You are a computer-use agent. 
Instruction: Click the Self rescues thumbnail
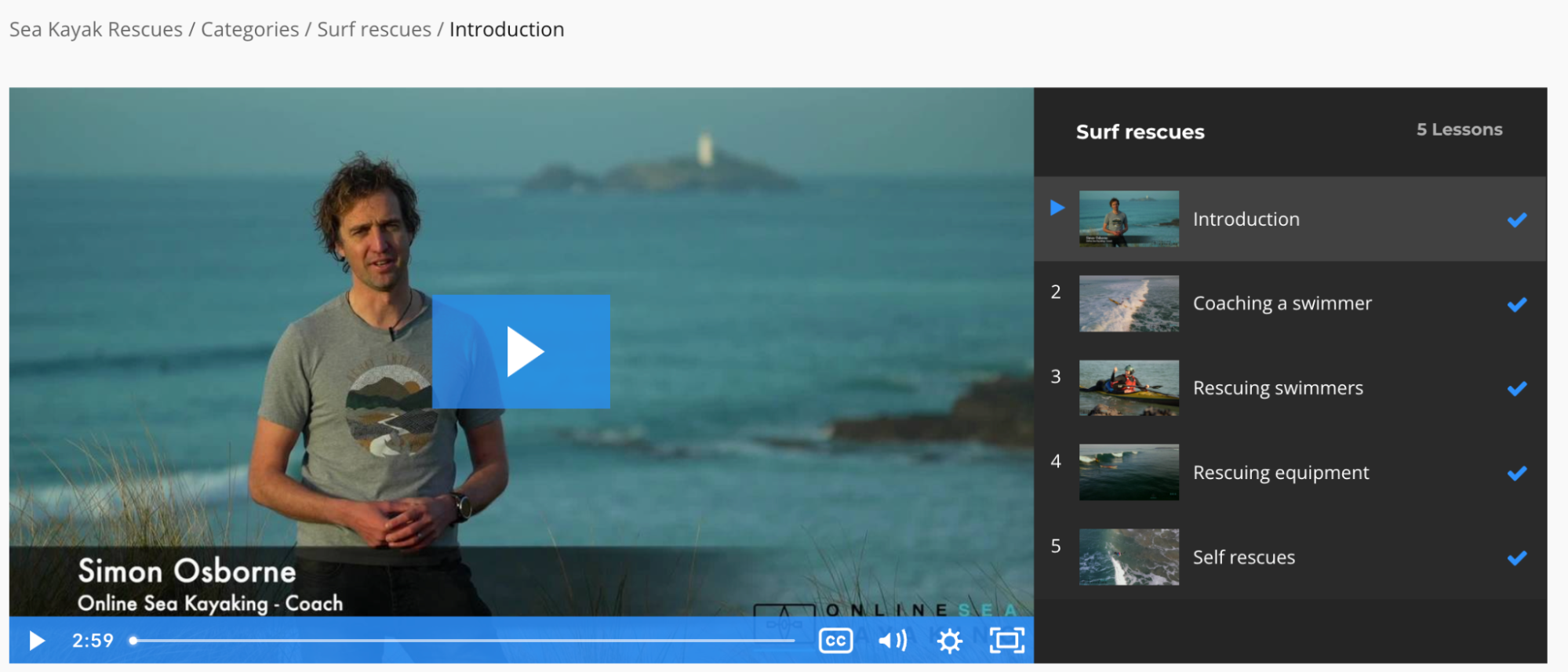point(1129,558)
